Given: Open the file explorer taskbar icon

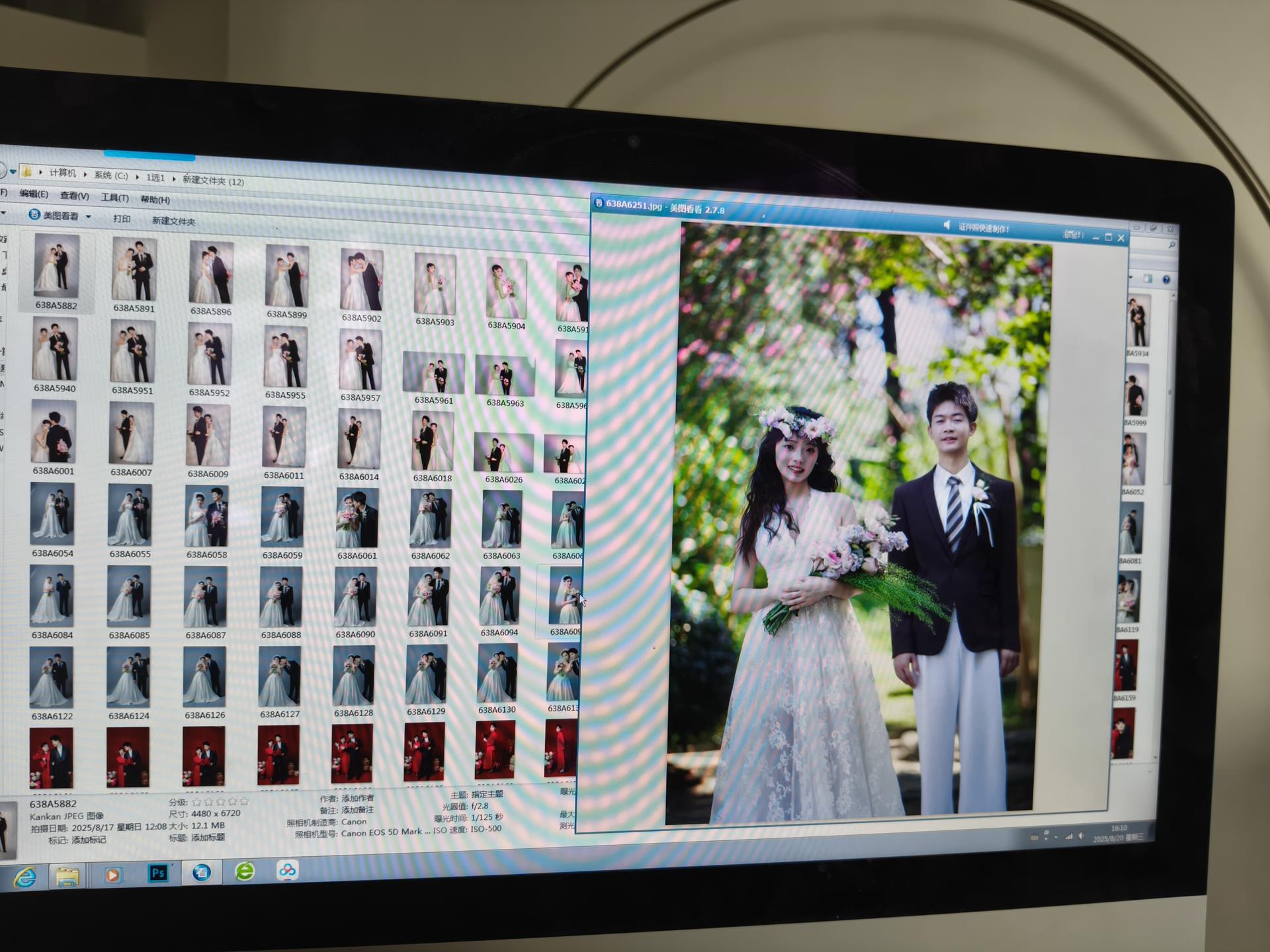Looking at the screenshot, I should [67, 877].
